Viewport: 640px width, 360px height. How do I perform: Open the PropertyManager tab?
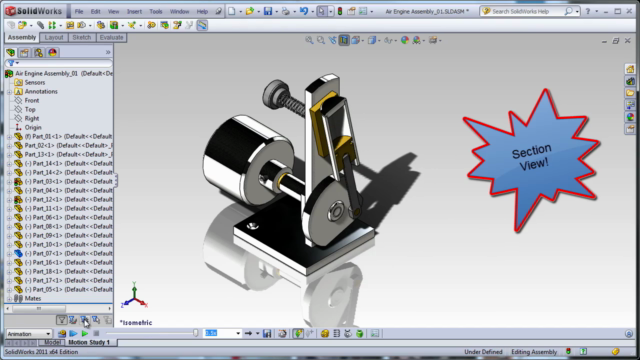[x=24, y=52]
